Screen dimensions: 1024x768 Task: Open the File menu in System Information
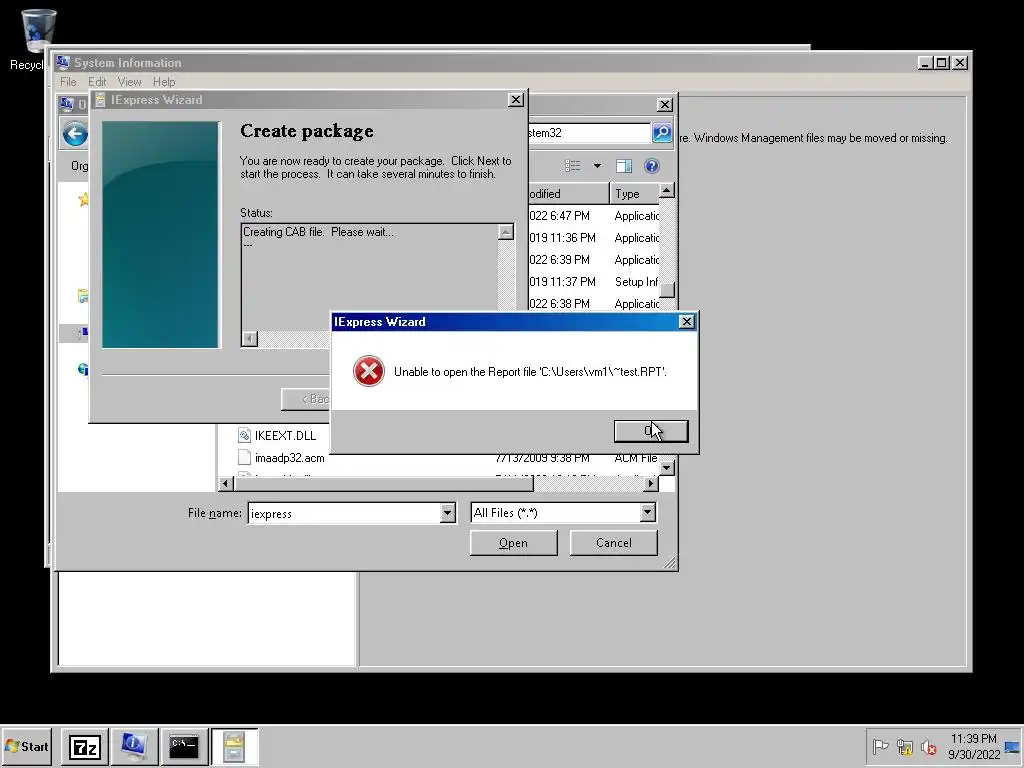click(68, 82)
